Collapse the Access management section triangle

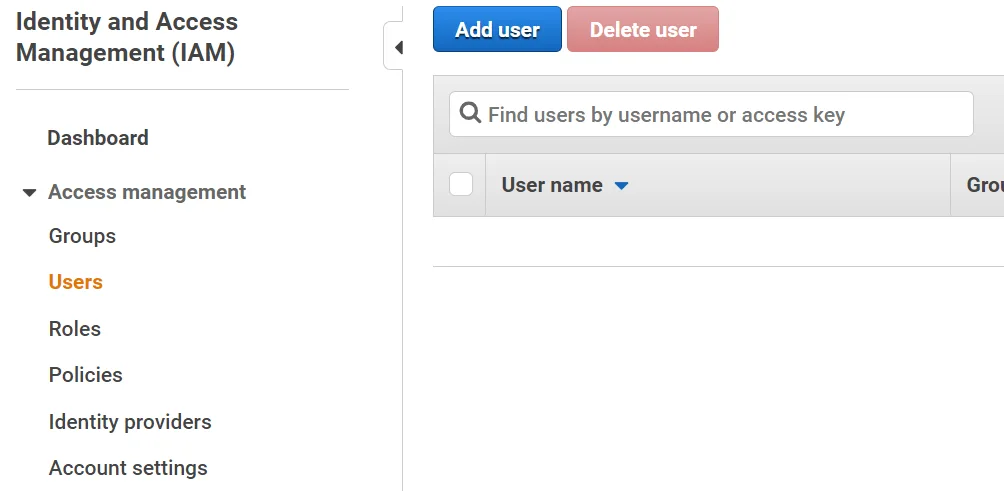click(x=29, y=192)
